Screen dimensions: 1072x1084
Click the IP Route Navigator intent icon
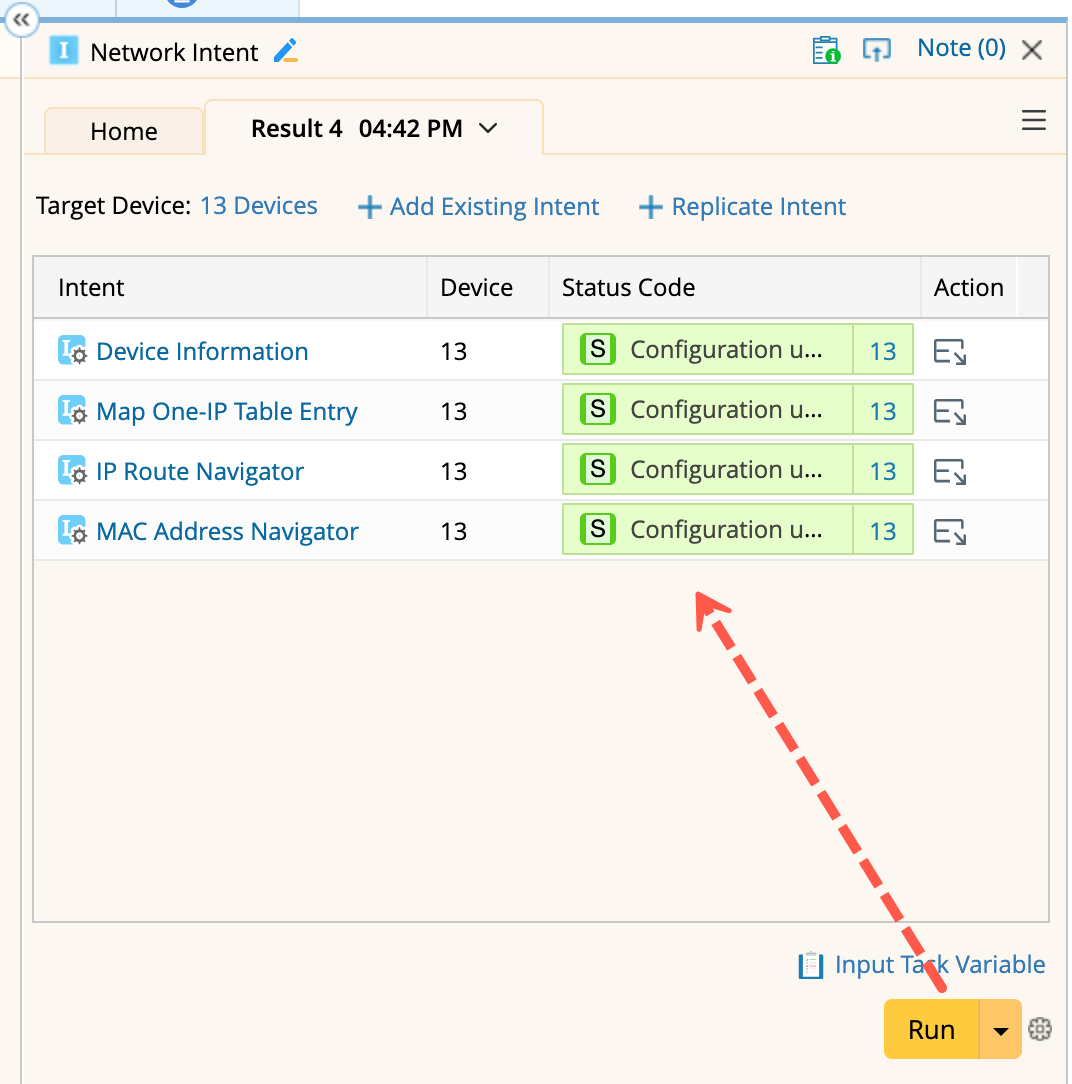click(x=72, y=470)
